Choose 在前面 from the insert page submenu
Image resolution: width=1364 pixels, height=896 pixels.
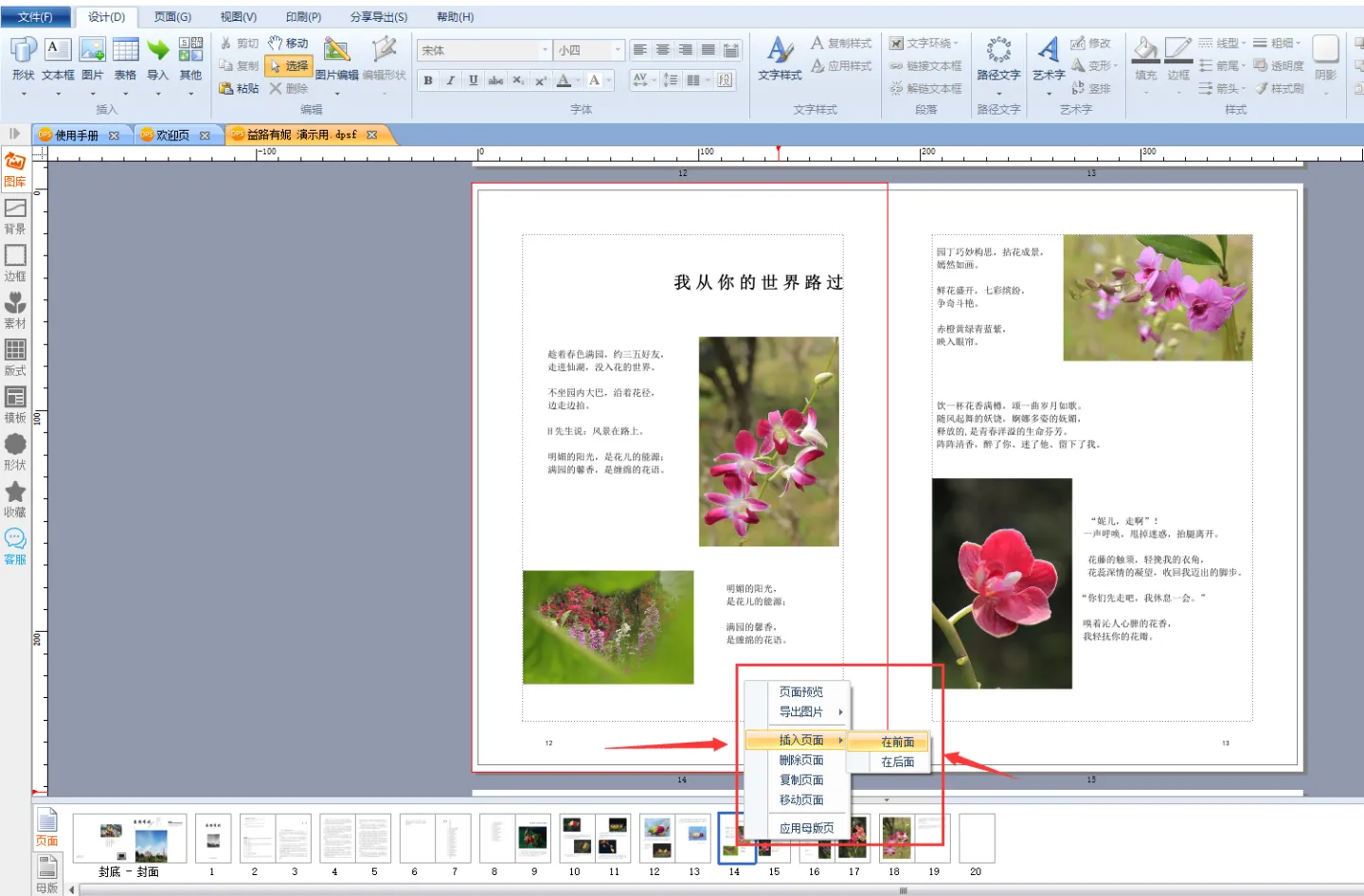(x=897, y=742)
